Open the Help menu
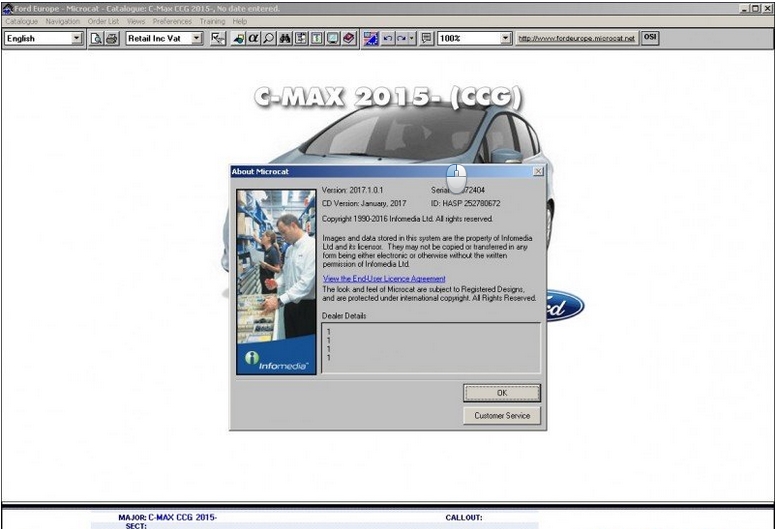 coord(239,21)
